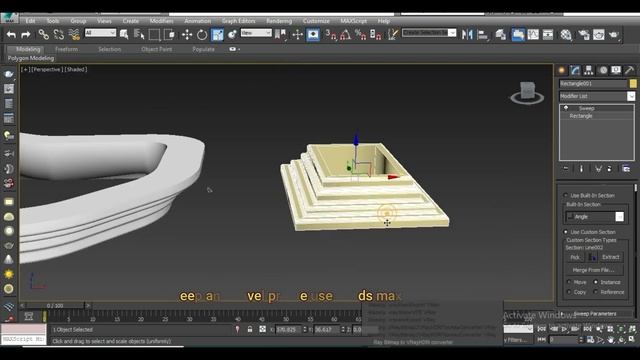Open the MAXScript menu
Screen dimensions: 640x360
tap(353, 21)
